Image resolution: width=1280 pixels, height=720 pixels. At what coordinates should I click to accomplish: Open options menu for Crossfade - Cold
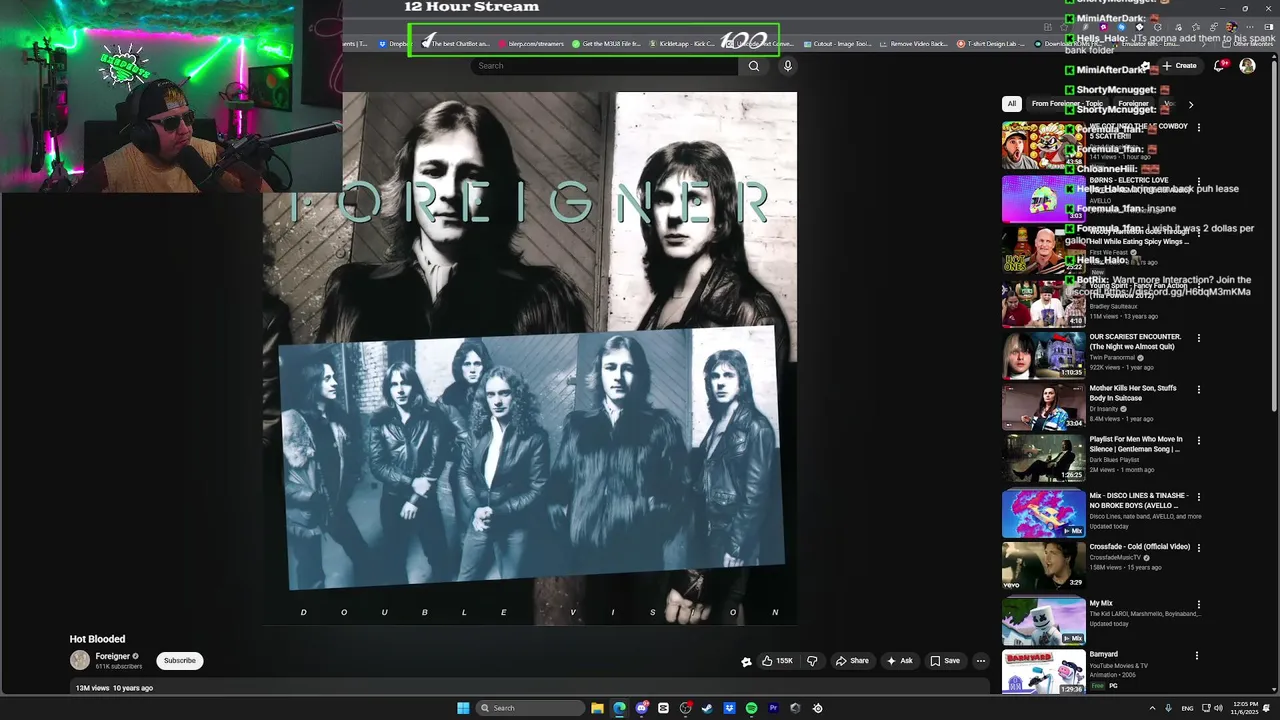(1198, 548)
